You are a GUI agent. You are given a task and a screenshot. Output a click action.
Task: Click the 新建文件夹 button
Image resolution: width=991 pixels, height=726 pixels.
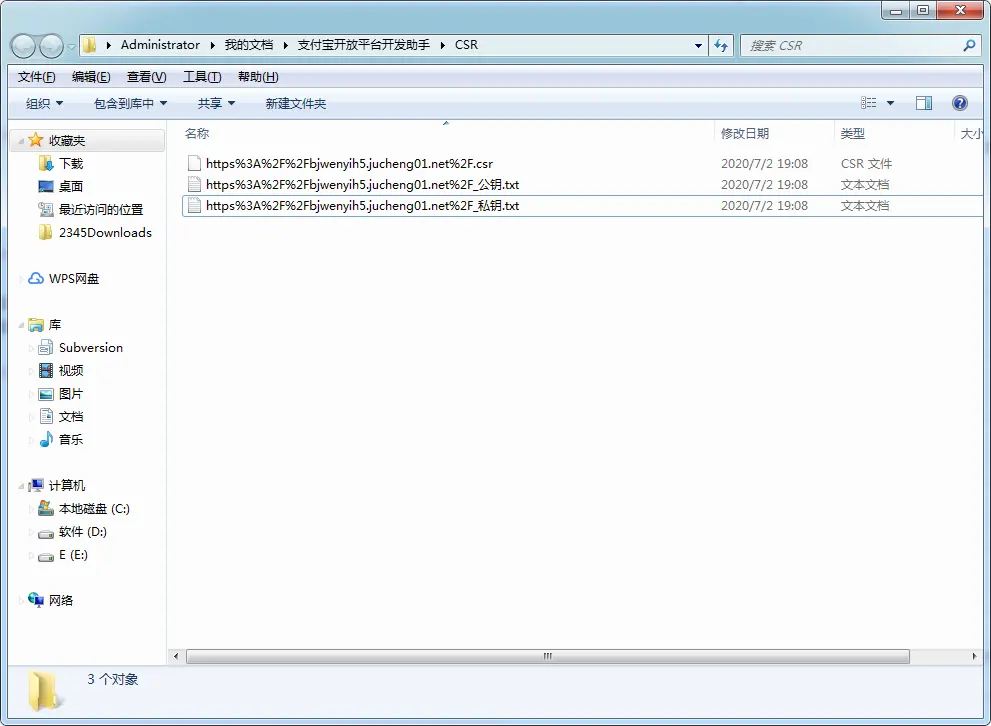[x=296, y=104]
